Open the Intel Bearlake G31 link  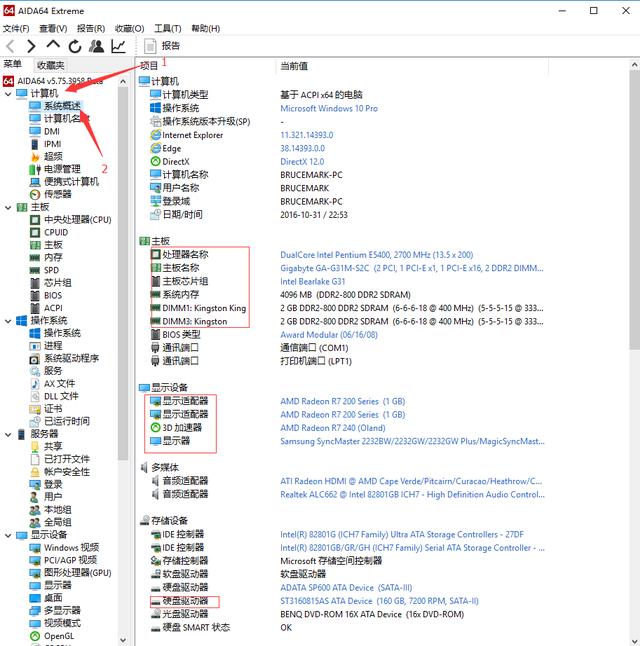(x=312, y=281)
